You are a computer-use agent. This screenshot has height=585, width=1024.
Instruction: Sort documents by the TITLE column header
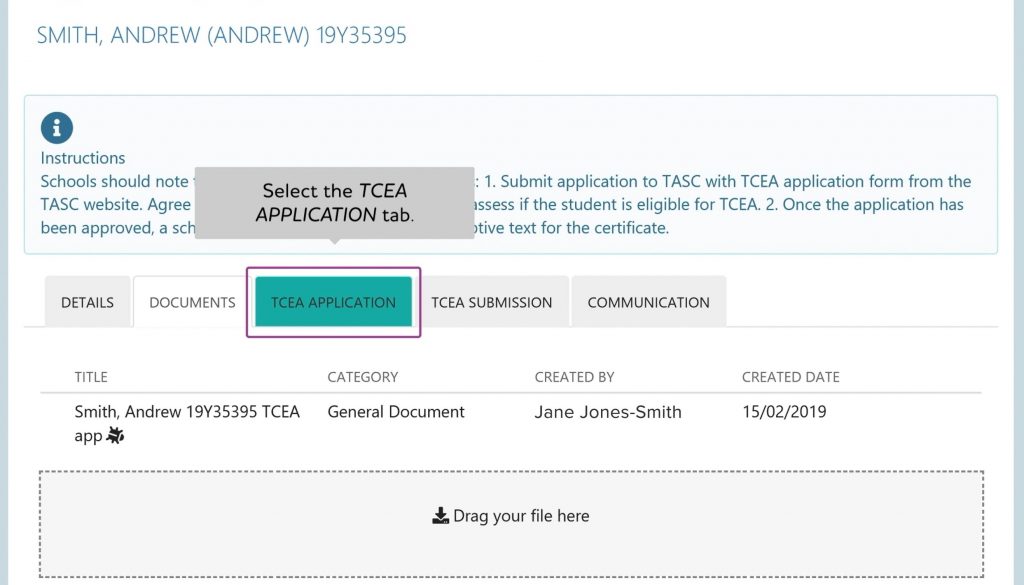tap(91, 377)
